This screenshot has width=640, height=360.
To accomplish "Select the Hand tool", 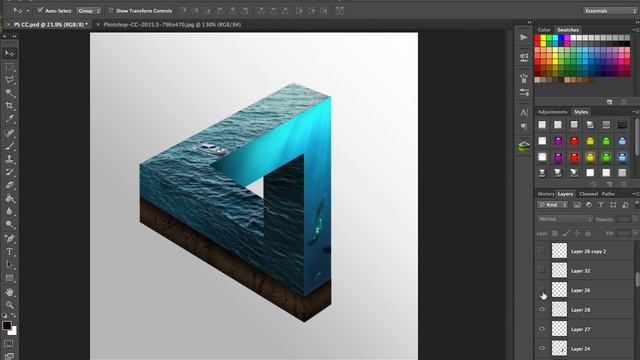I will (x=9, y=292).
